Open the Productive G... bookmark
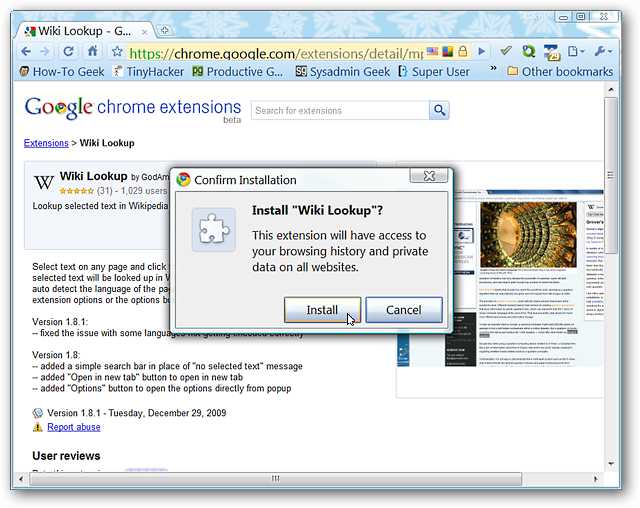The width and height of the screenshot is (640, 508). 238,72
